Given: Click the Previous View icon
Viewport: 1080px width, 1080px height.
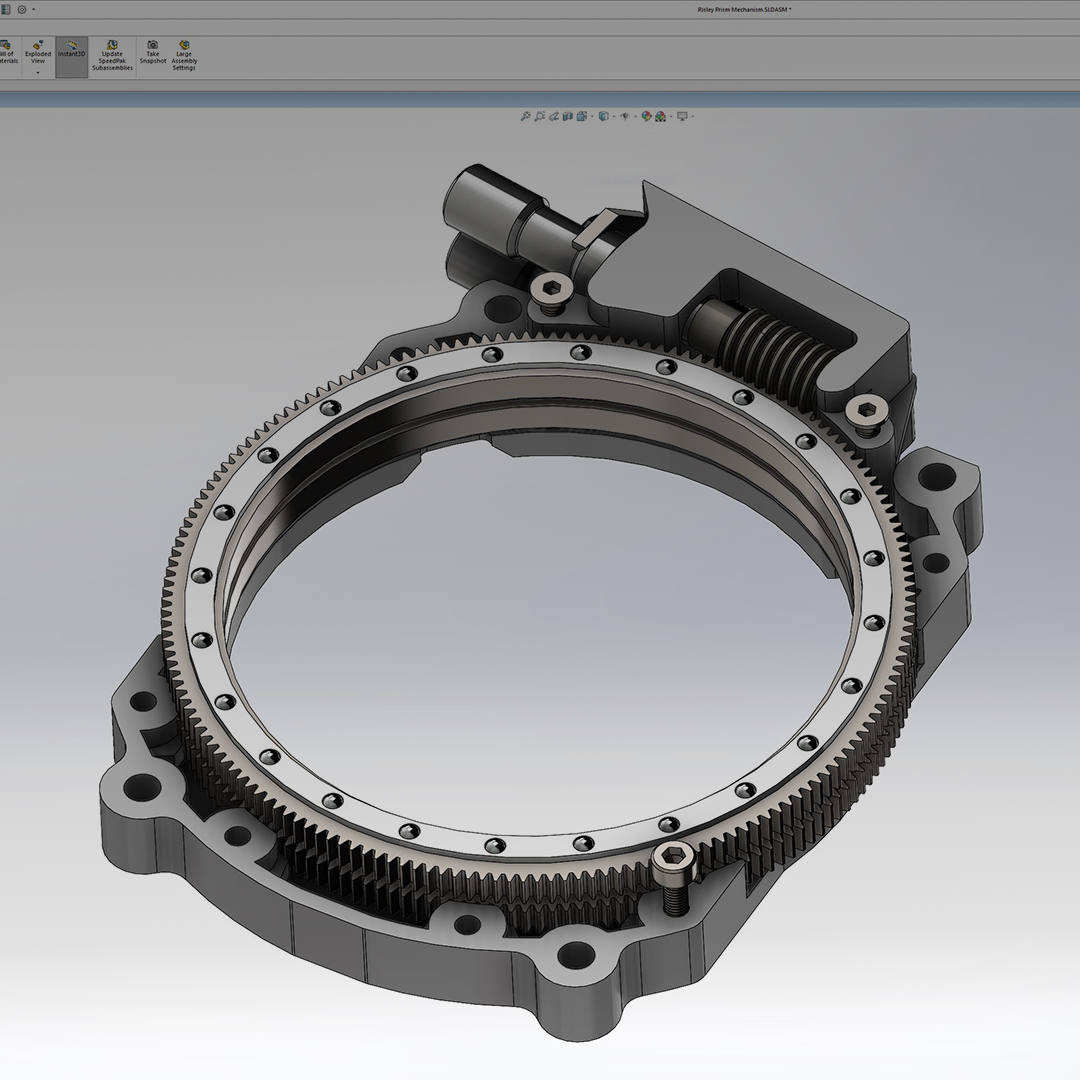Looking at the screenshot, I should (554, 116).
